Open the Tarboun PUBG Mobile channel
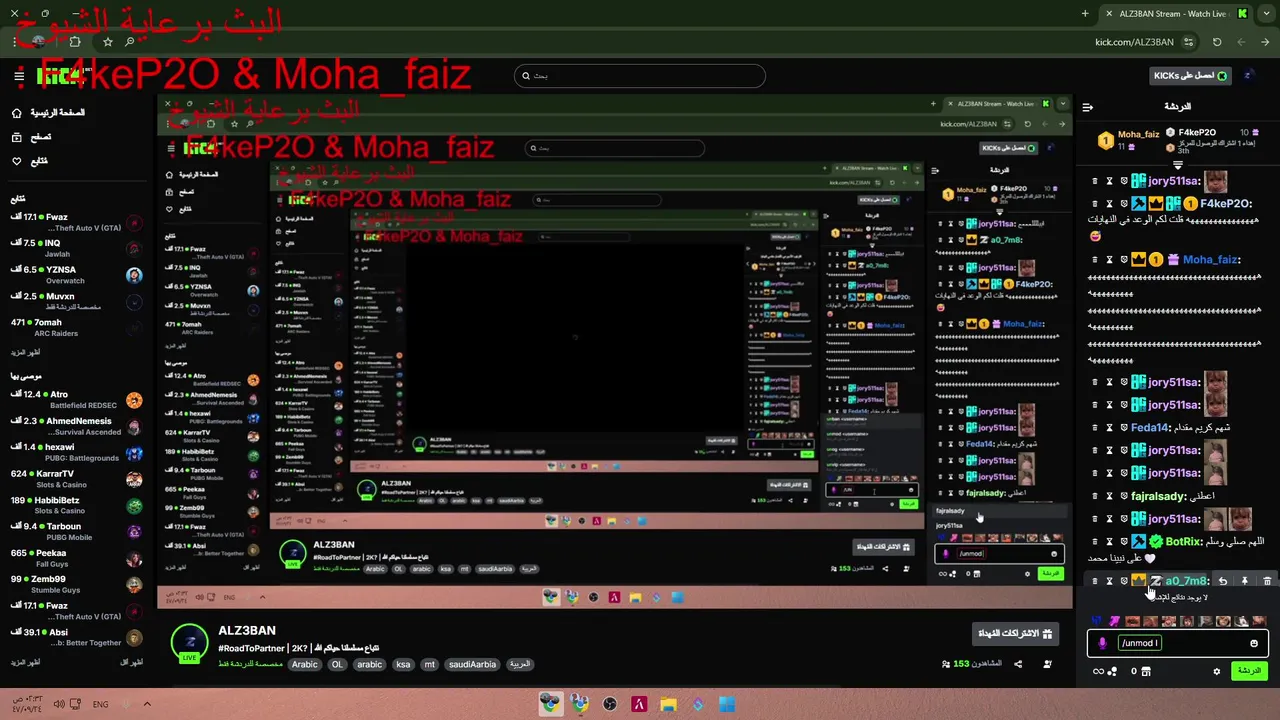Screen dimensions: 1280x720 76,532
